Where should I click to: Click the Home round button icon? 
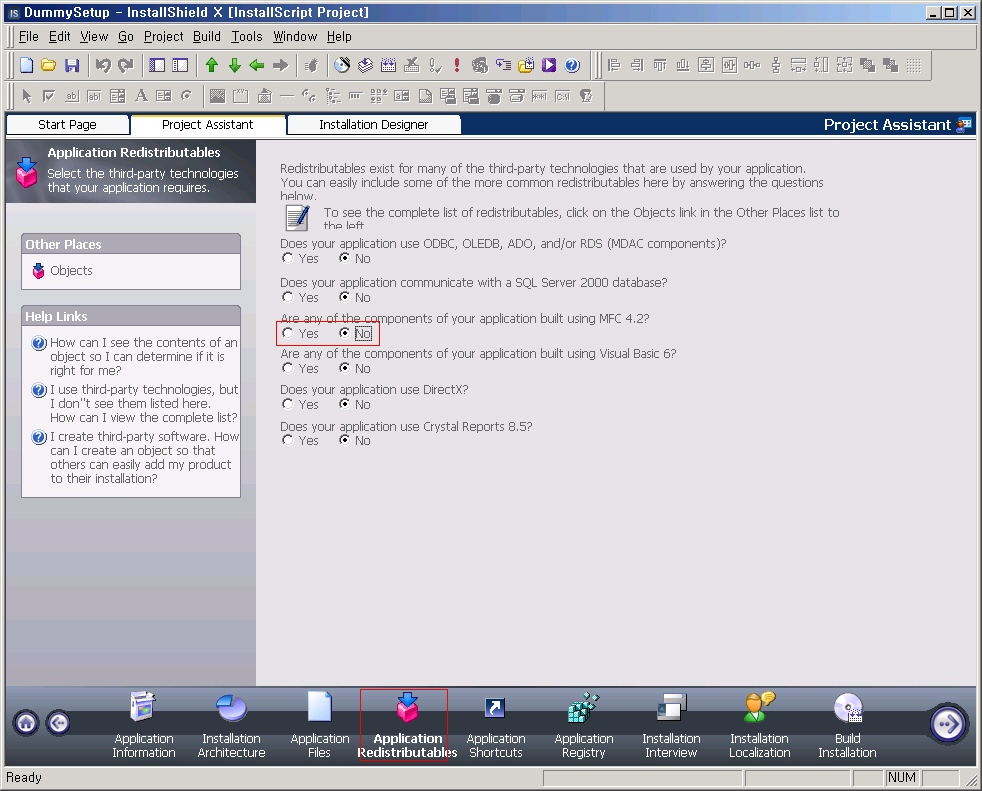[26, 723]
